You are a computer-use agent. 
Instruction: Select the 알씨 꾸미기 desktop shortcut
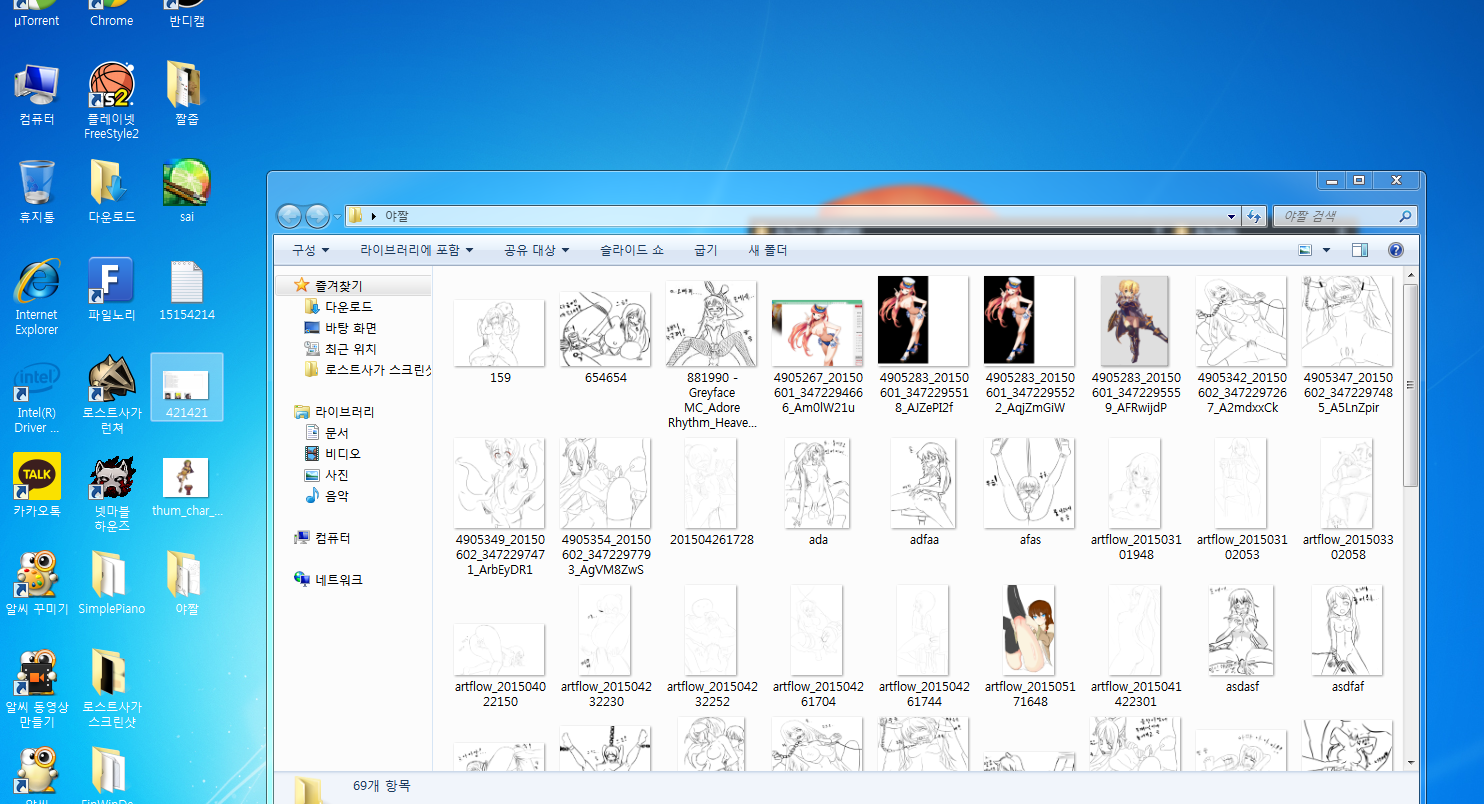tap(37, 584)
